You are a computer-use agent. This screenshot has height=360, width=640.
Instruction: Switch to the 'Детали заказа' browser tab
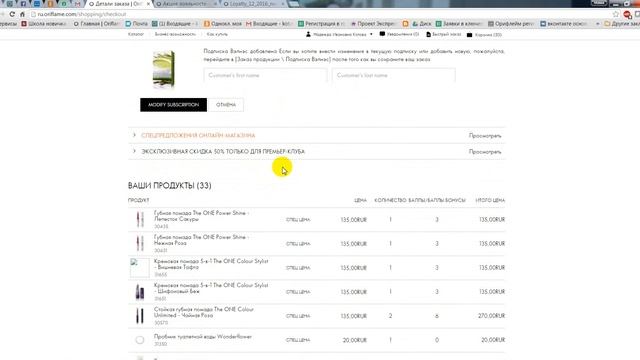pyautogui.click(x=118, y=4)
